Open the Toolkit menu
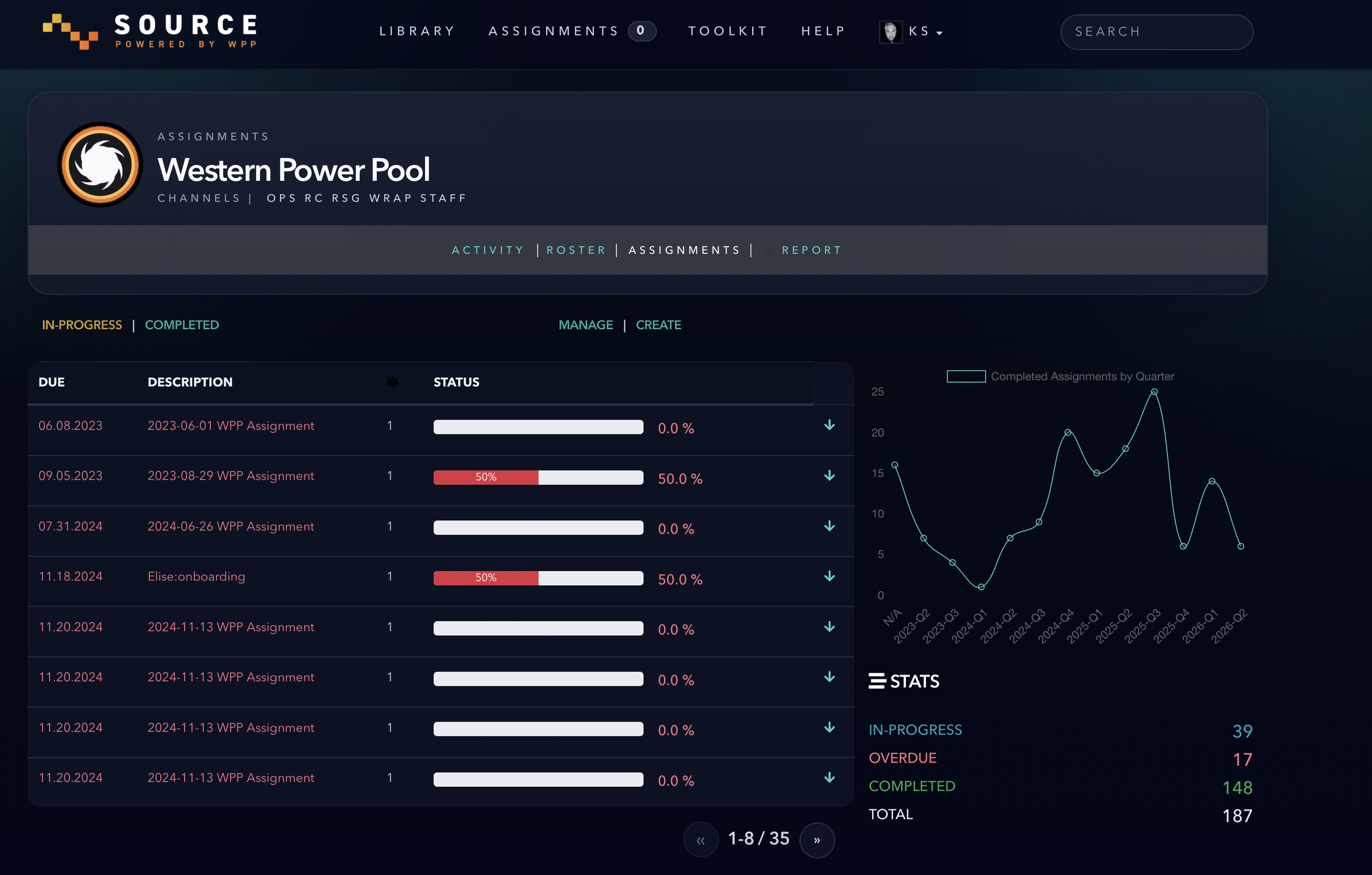Image resolution: width=1372 pixels, height=875 pixels. click(x=728, y=31)
